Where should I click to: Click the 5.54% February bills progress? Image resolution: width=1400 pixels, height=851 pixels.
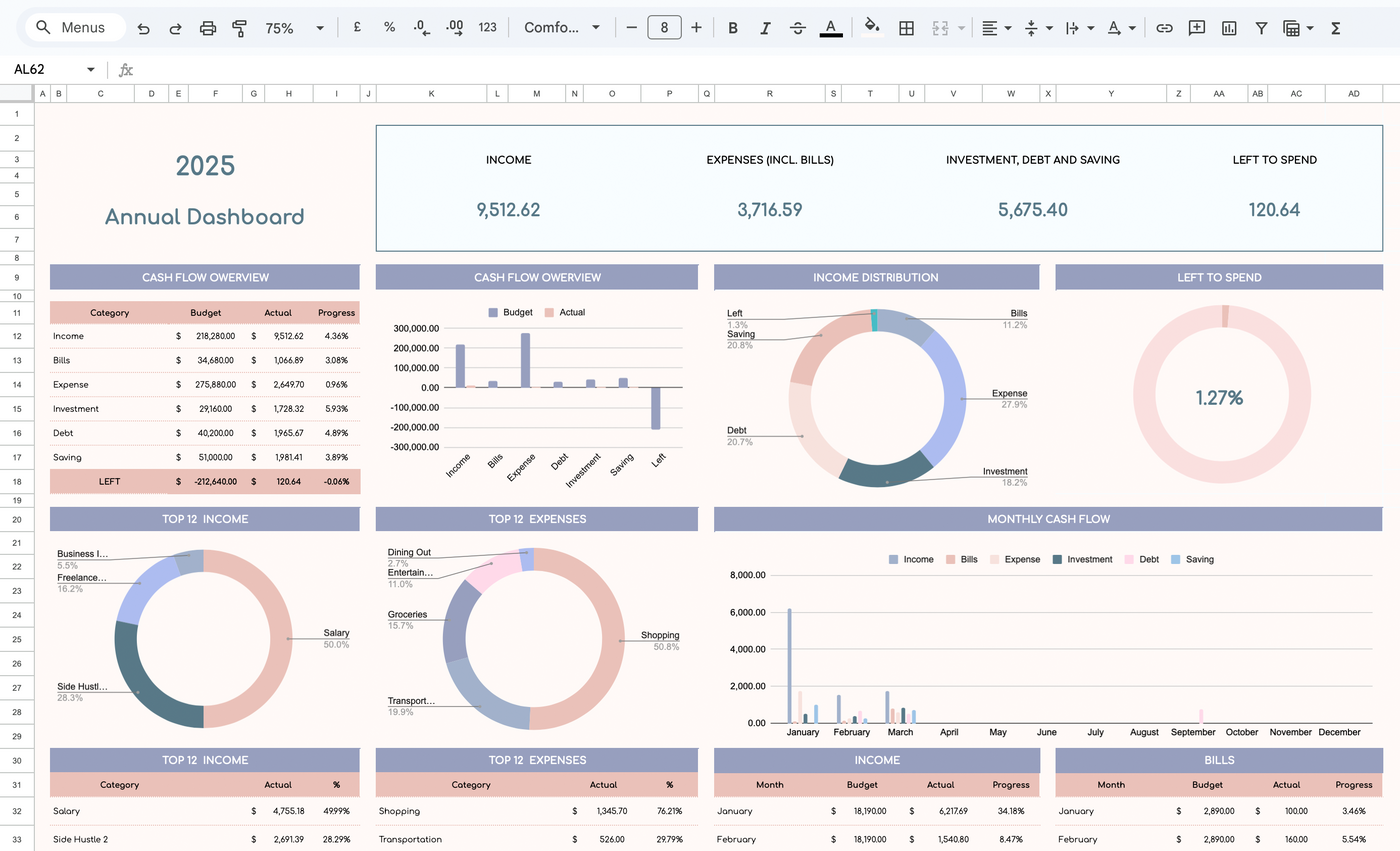coord(1354,839)
